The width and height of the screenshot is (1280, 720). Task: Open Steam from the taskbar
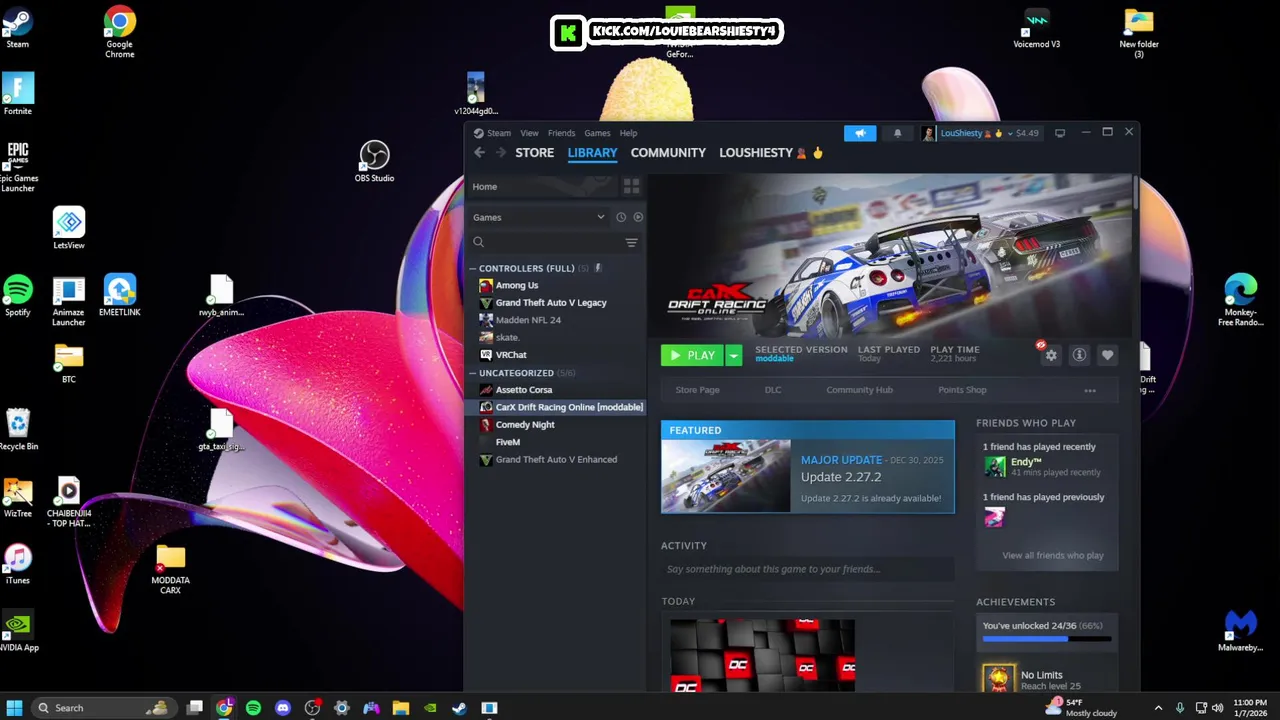[x=460, y=708]
